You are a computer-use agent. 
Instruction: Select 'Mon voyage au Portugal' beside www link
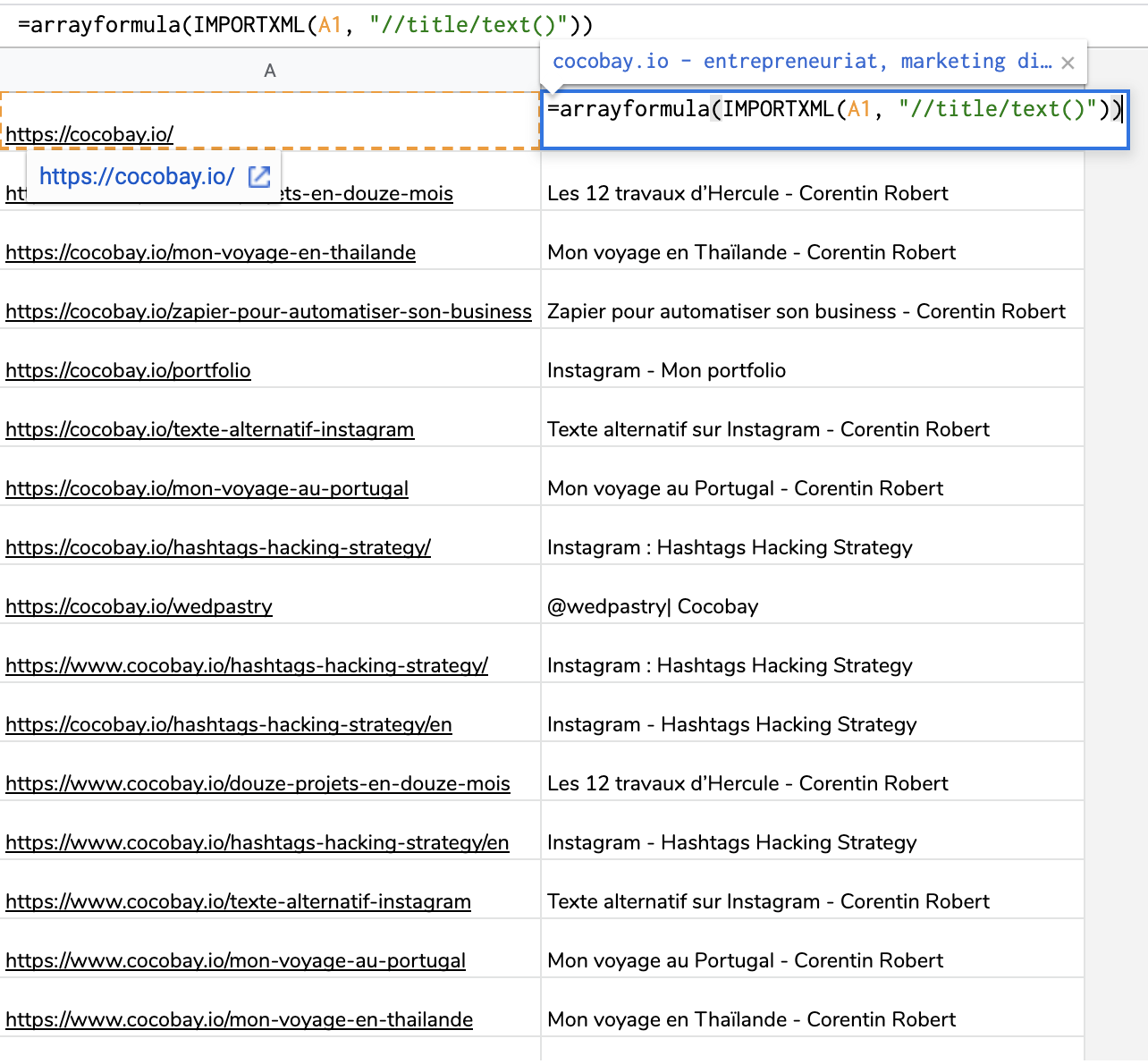point(813,949)
